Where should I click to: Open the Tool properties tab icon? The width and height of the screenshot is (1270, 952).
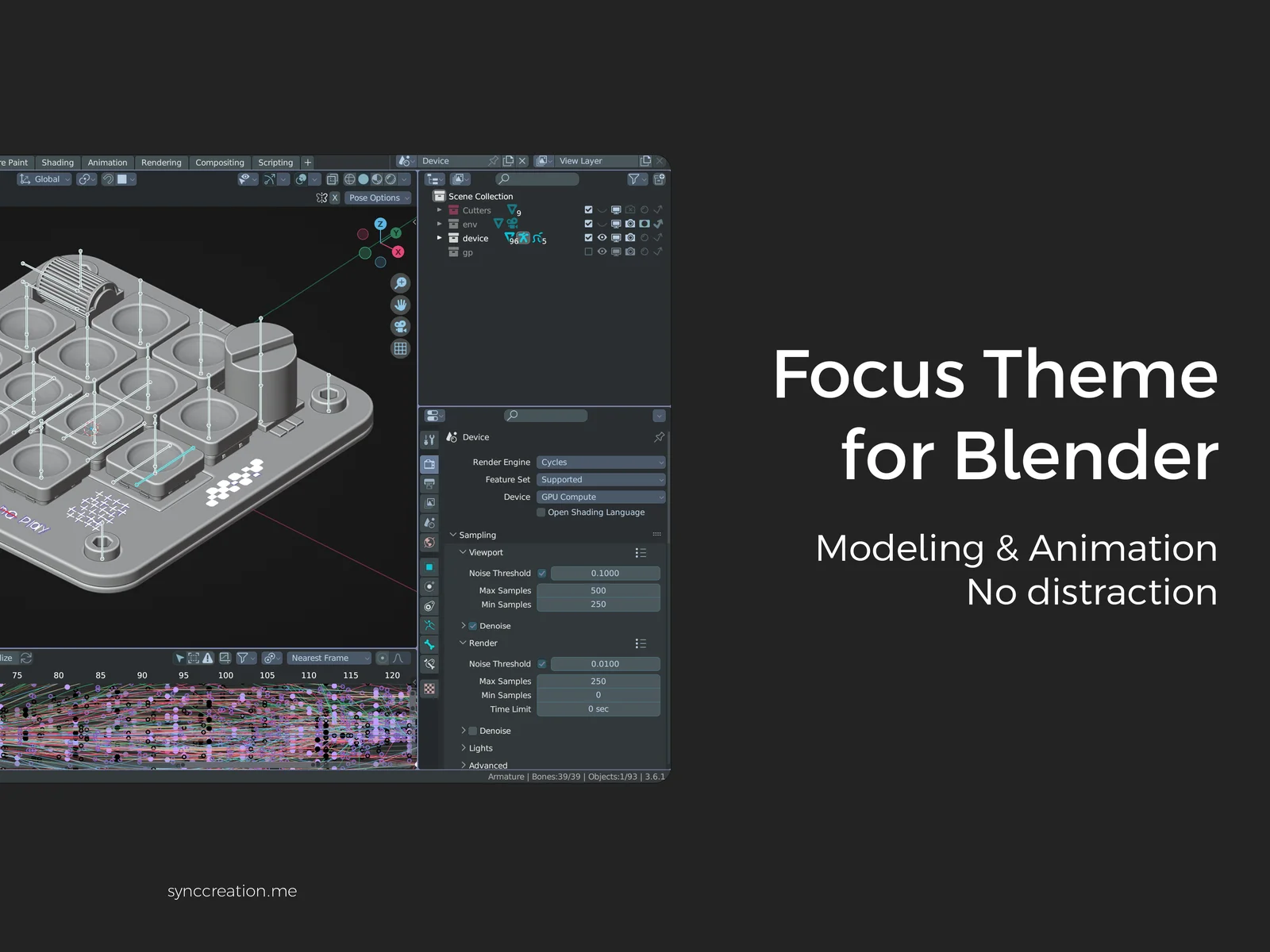coord(429,440)
